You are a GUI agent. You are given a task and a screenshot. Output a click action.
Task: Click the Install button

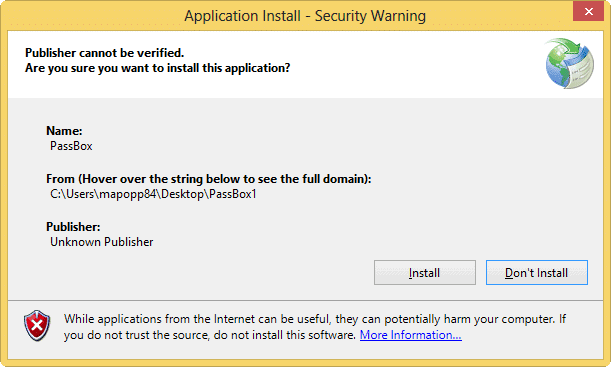(x=425, y=273)
